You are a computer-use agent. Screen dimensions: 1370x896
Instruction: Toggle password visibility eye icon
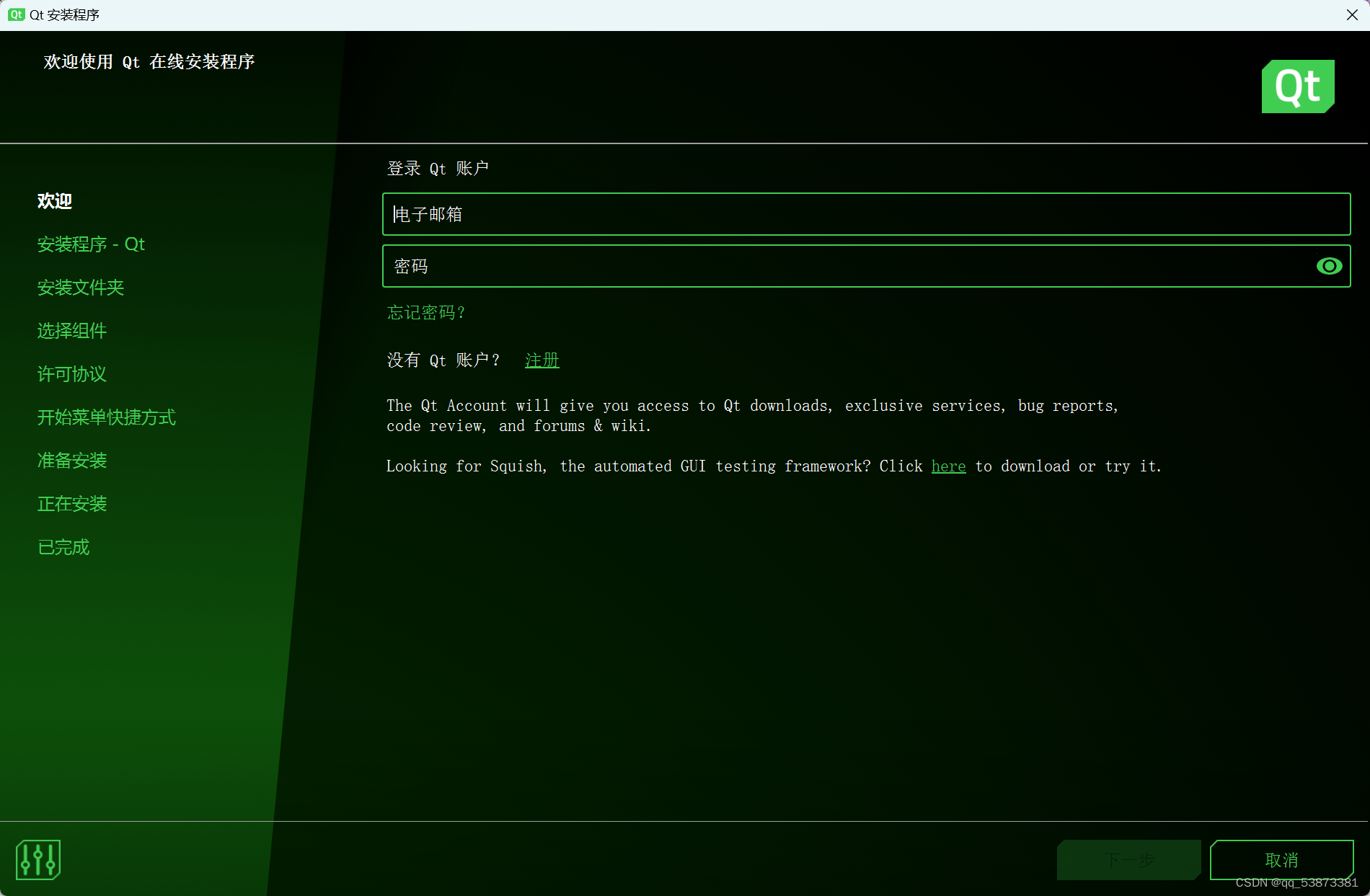(x=1328, y=266)
